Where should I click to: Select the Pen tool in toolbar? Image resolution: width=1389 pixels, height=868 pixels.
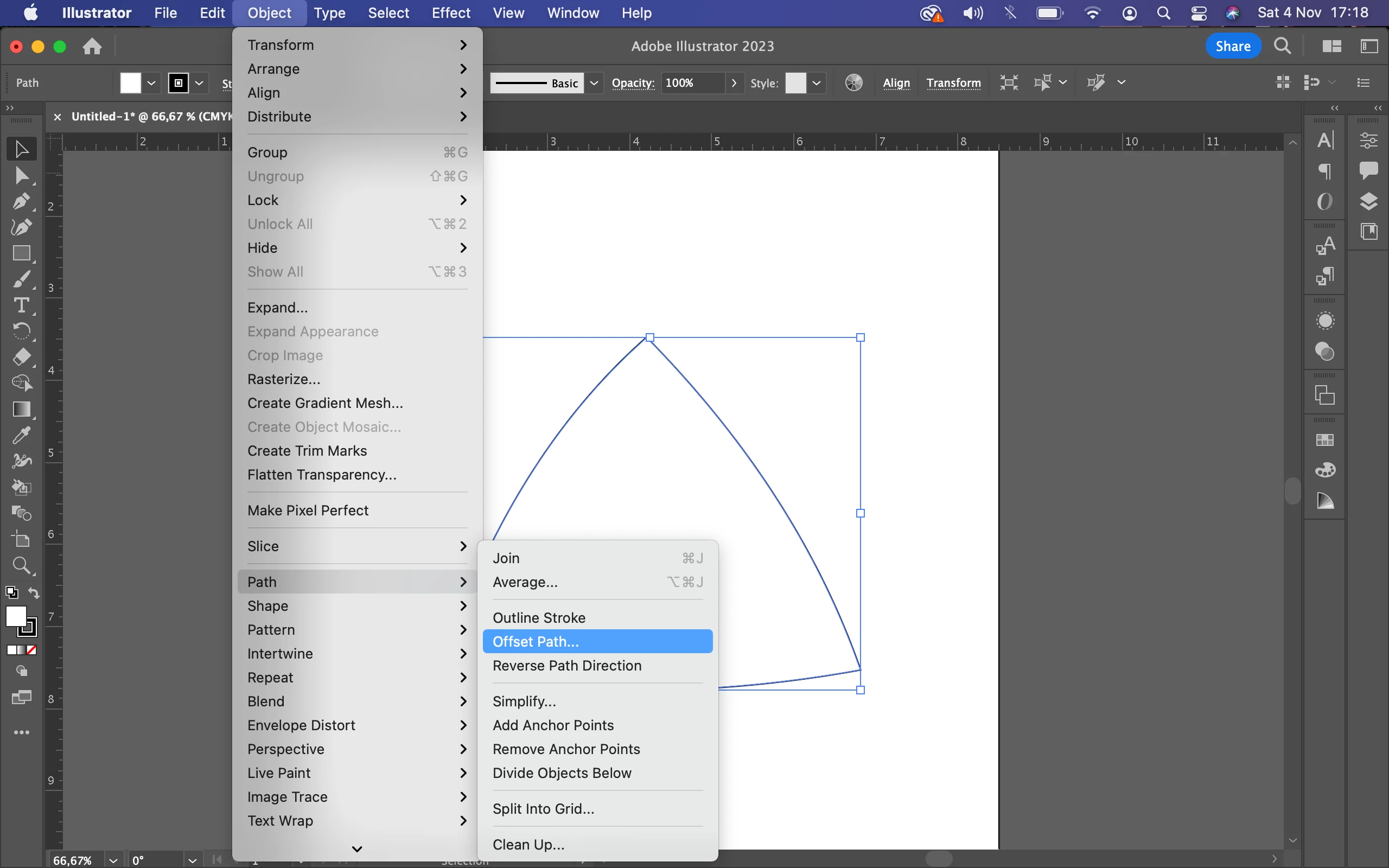[x=21, y=201]
